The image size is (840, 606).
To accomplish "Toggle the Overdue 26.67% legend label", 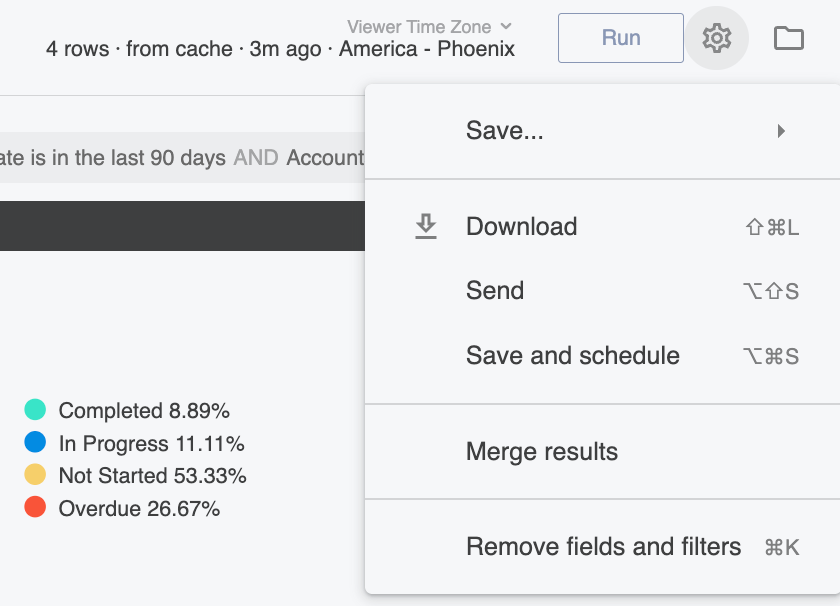I will pos(139,508).
